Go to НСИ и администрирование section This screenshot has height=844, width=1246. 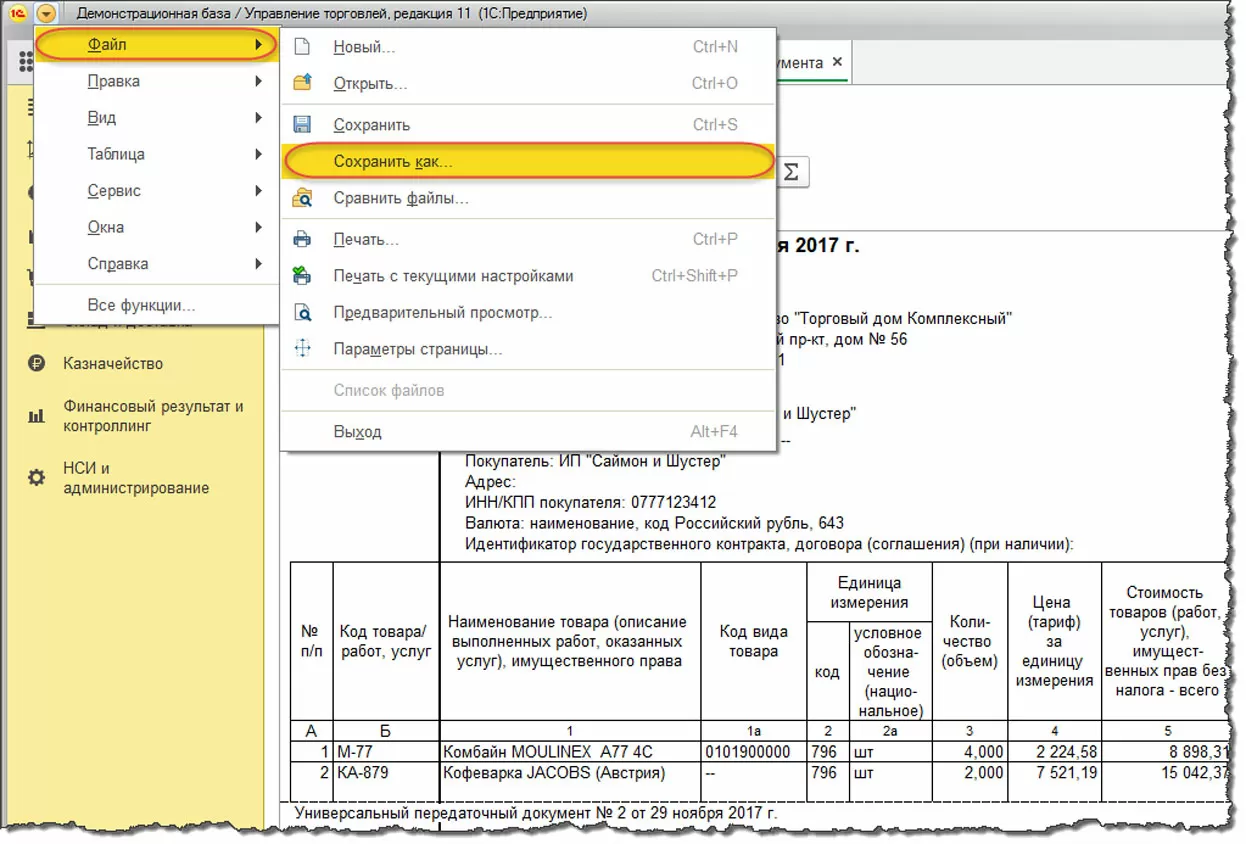click(135, 478)
